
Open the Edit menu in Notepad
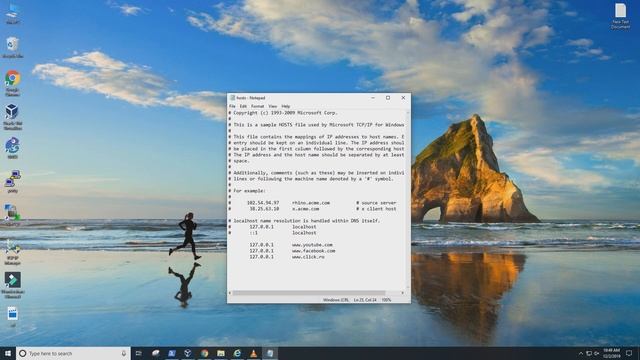click(x=243, y=106)
